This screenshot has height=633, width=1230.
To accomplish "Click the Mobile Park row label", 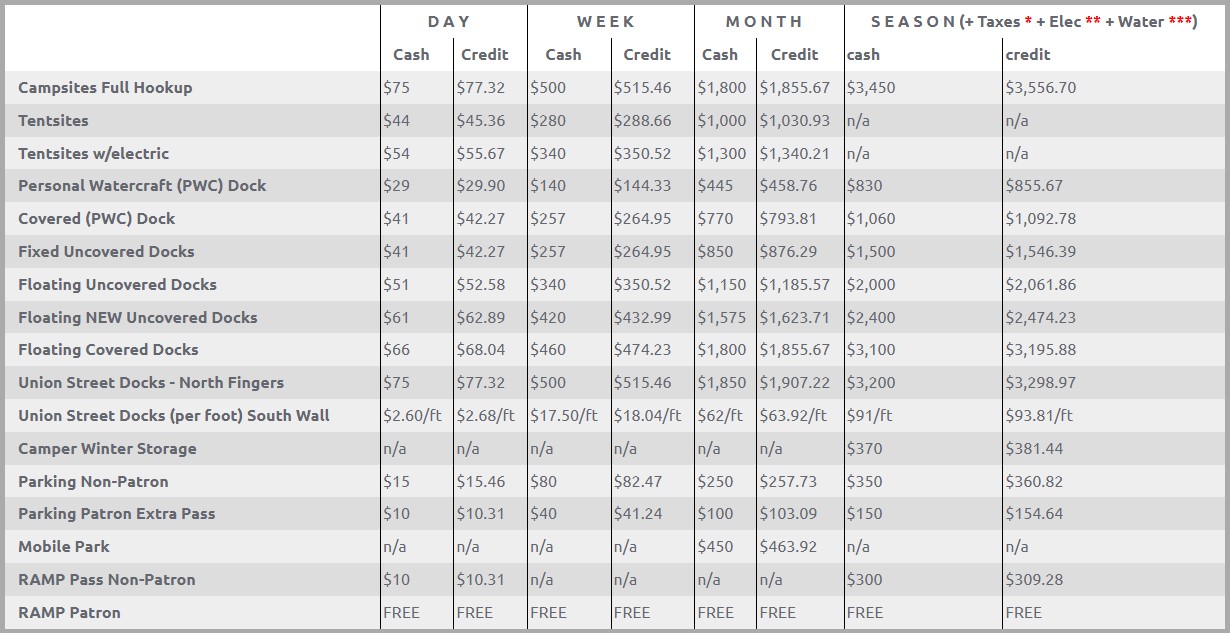I will pos(64,546).
